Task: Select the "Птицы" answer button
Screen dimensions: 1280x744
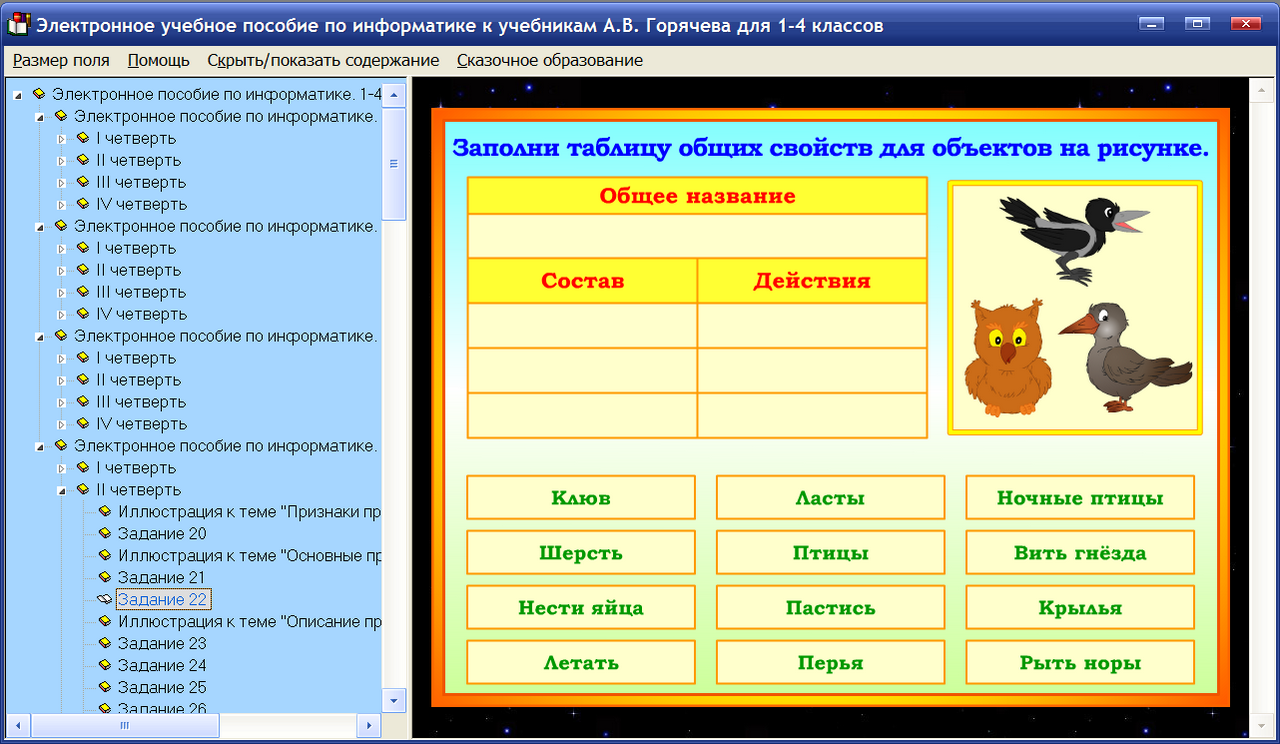Action: (830, 553)
